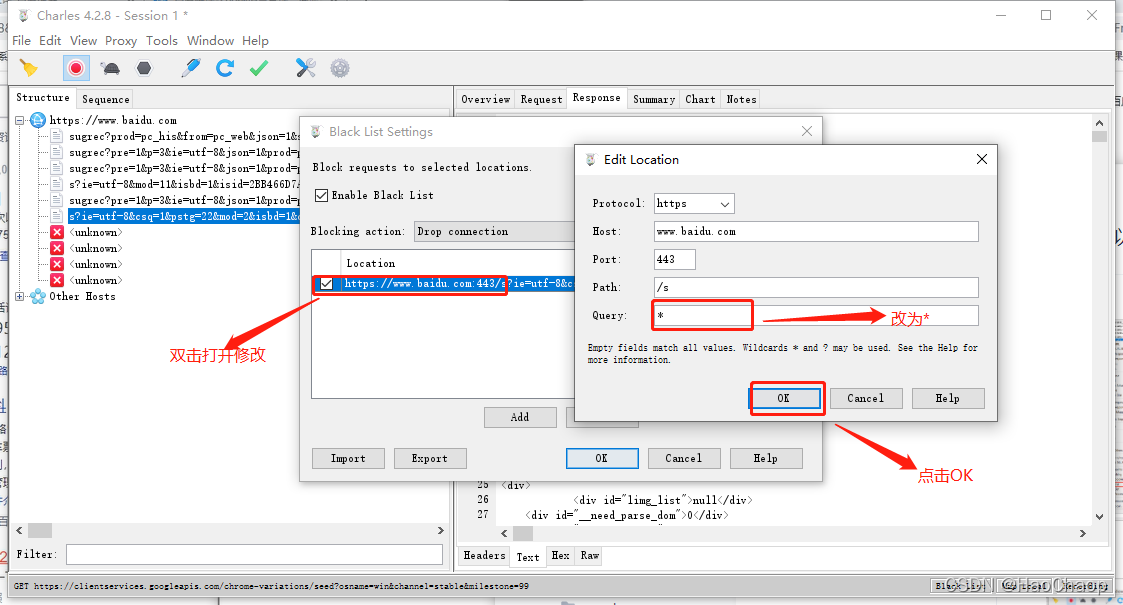Open the Blocking action dropdown
The image size is (1123, 605).
click(494, 231)
